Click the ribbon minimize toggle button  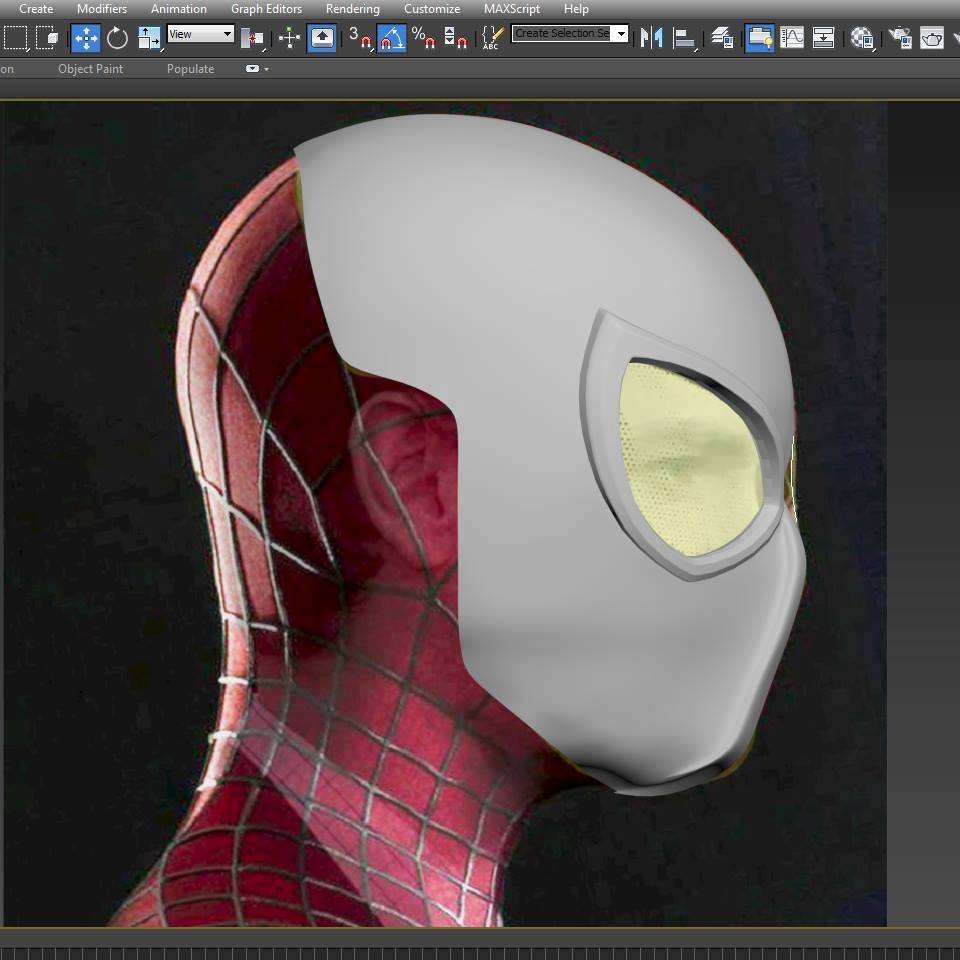click(252, 69)
